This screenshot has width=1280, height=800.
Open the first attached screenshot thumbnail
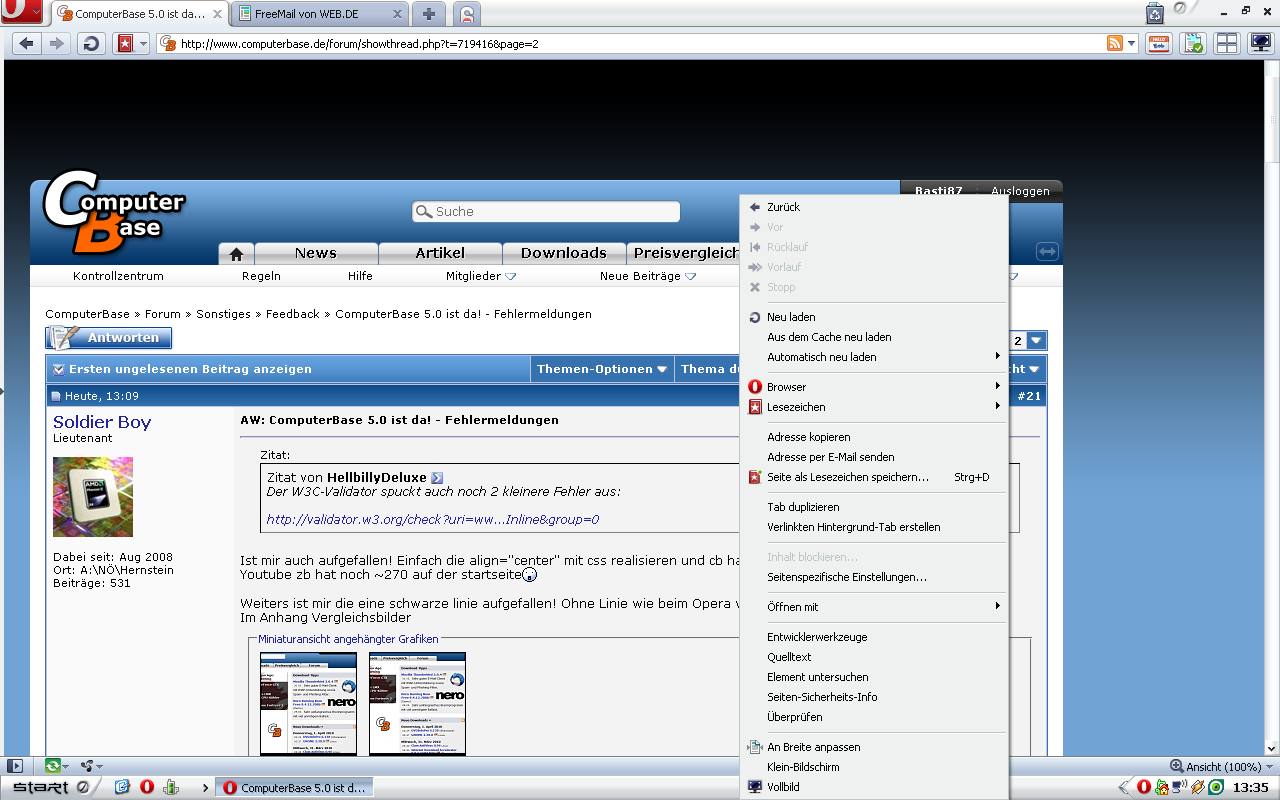[x=308, y=703]
